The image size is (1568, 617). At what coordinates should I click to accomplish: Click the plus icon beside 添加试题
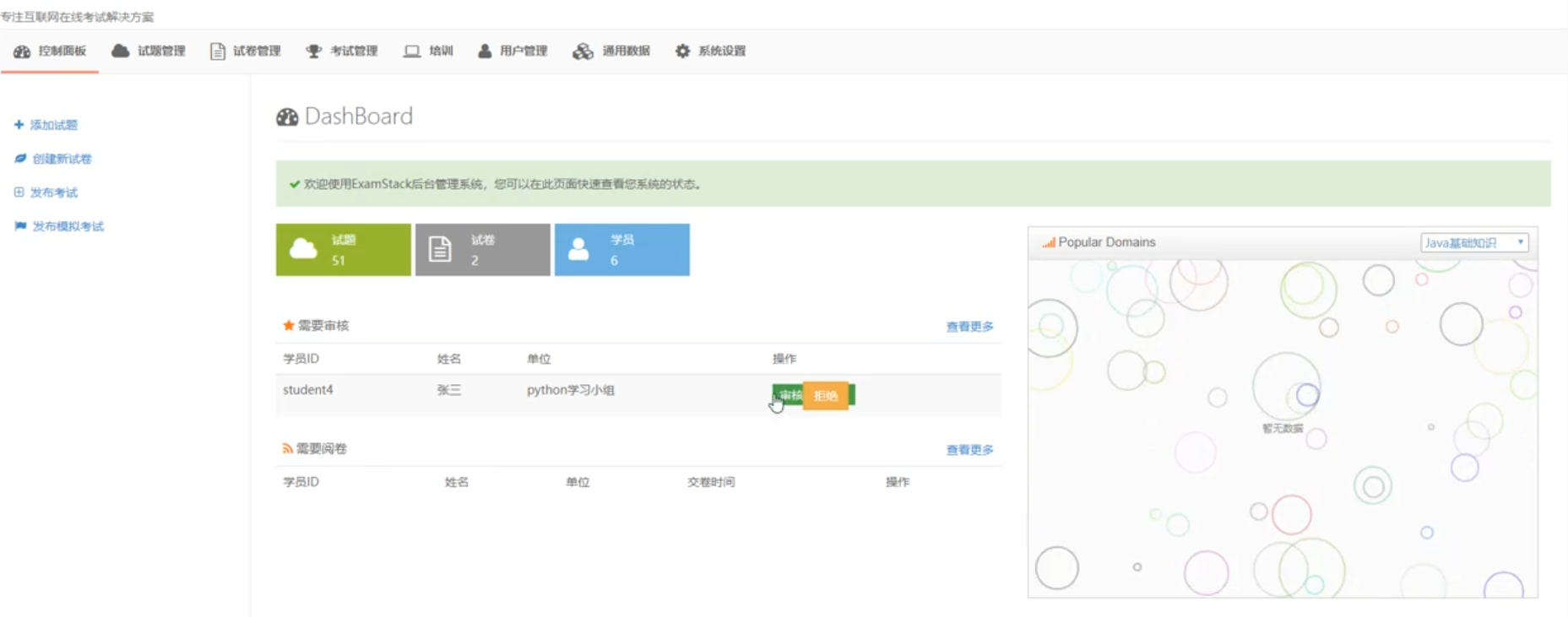pos(19,125)
